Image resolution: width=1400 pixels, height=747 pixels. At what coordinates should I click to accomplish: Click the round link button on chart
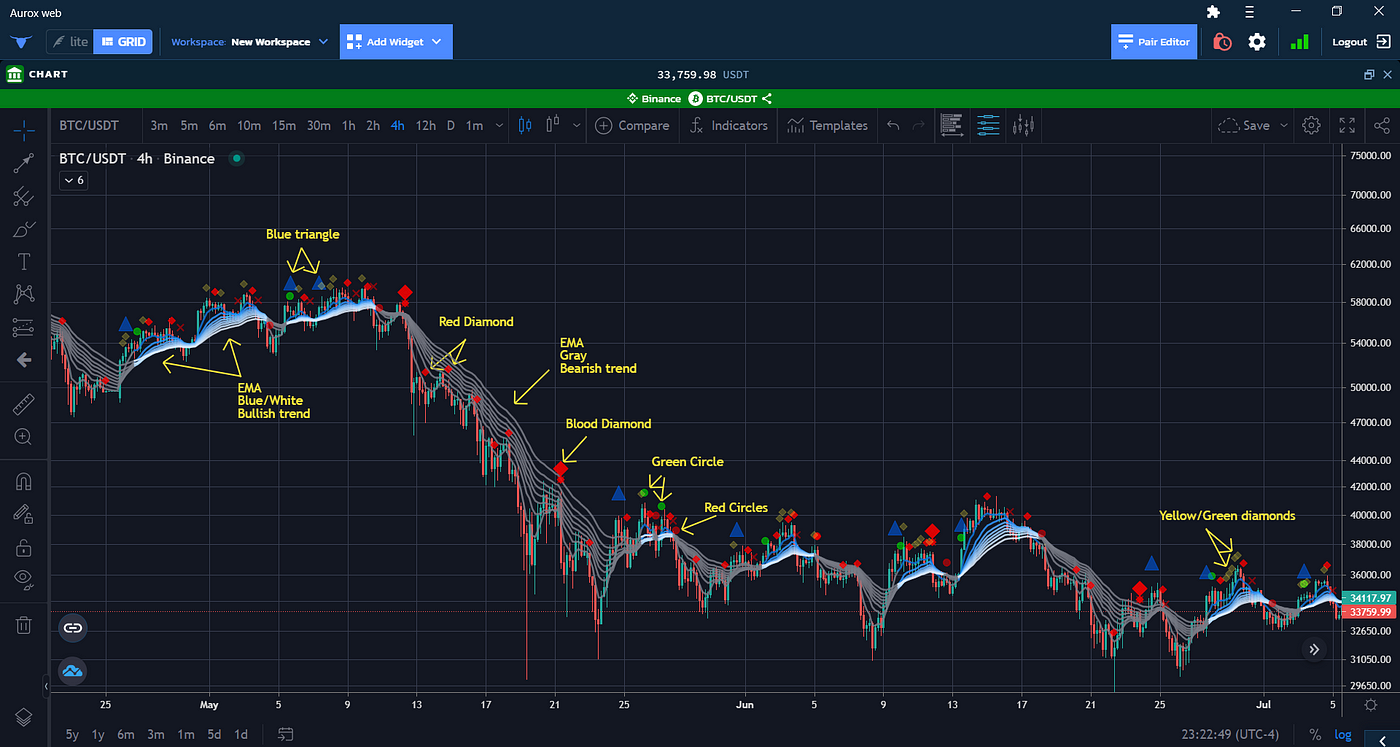(73, 628)
